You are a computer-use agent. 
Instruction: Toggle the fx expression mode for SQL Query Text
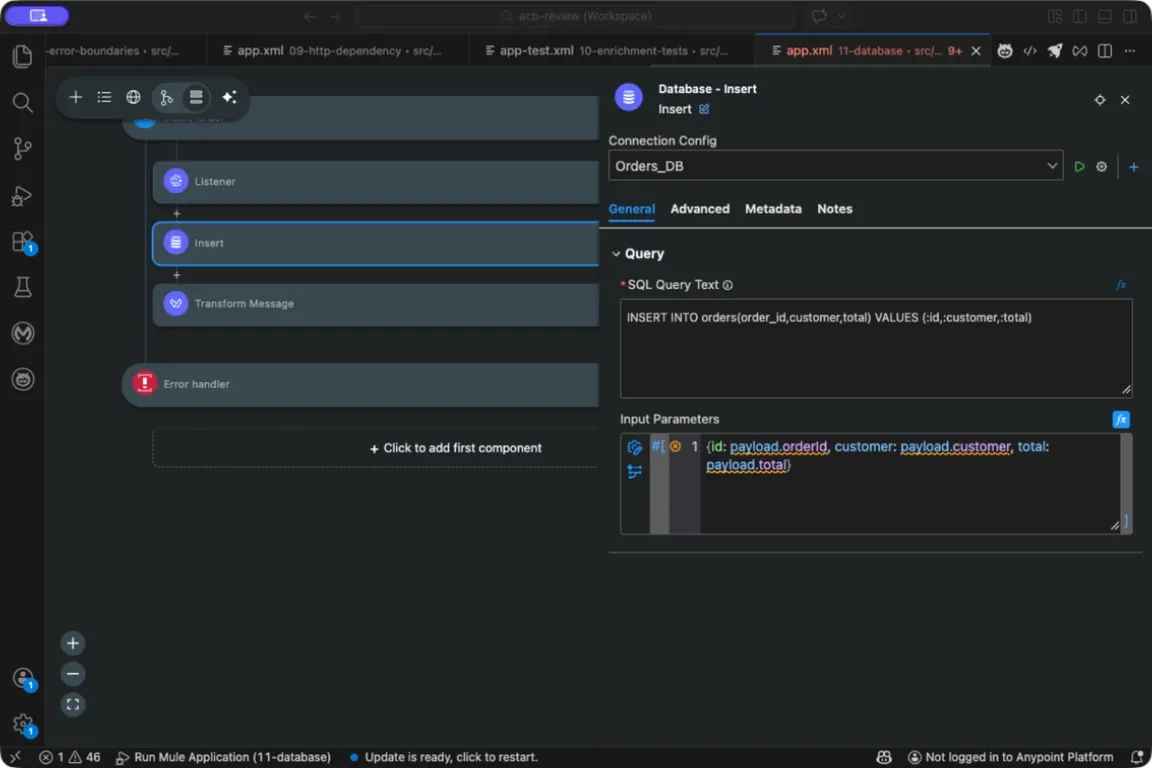click(1121, 285)
